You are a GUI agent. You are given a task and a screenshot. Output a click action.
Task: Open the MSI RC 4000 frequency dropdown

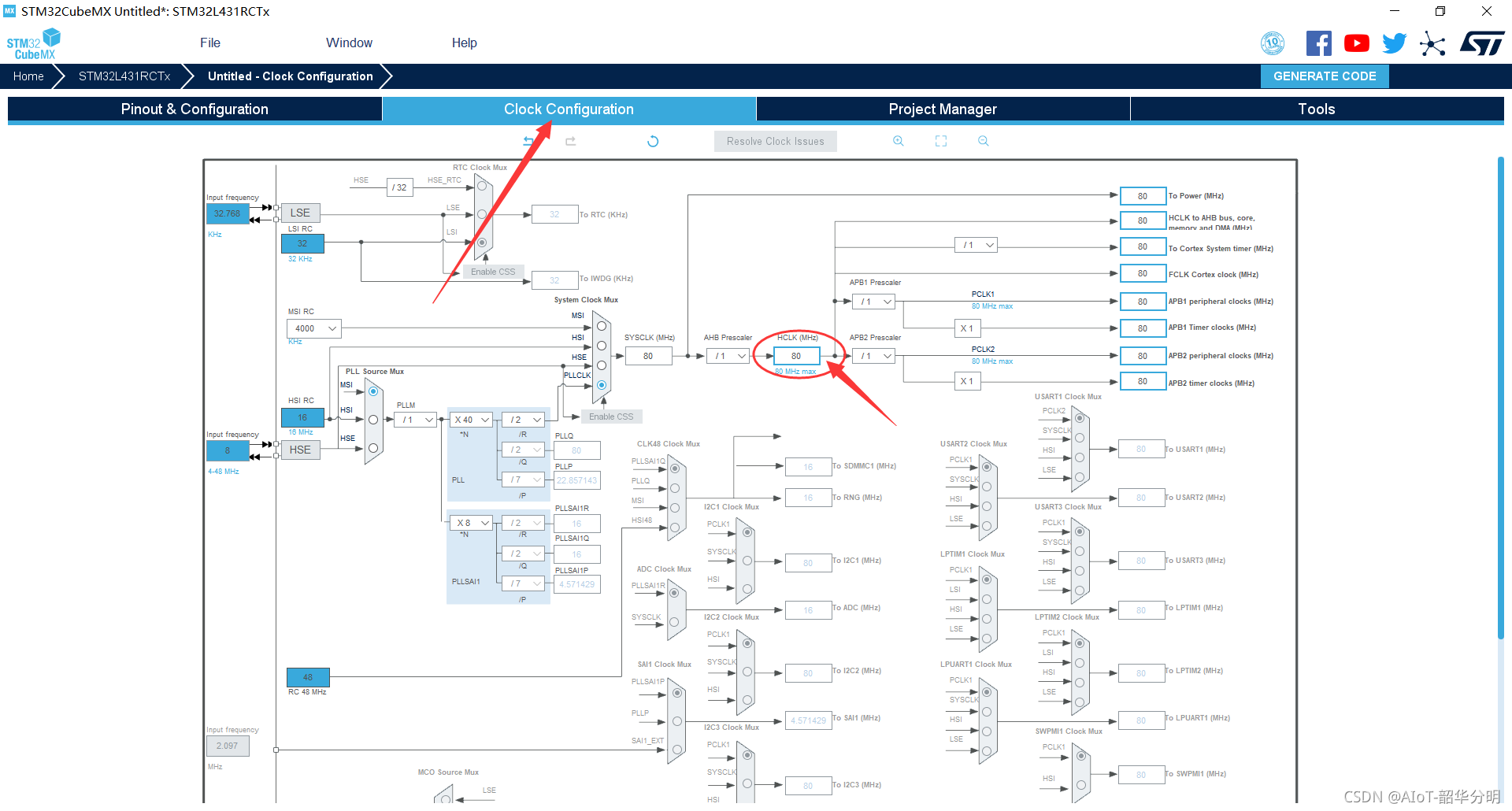click(314, 328)
